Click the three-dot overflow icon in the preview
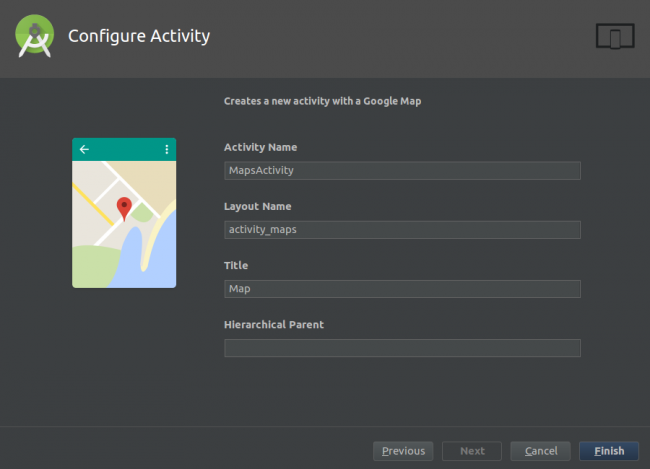The image size is (650, 469). tap(167, 149)
